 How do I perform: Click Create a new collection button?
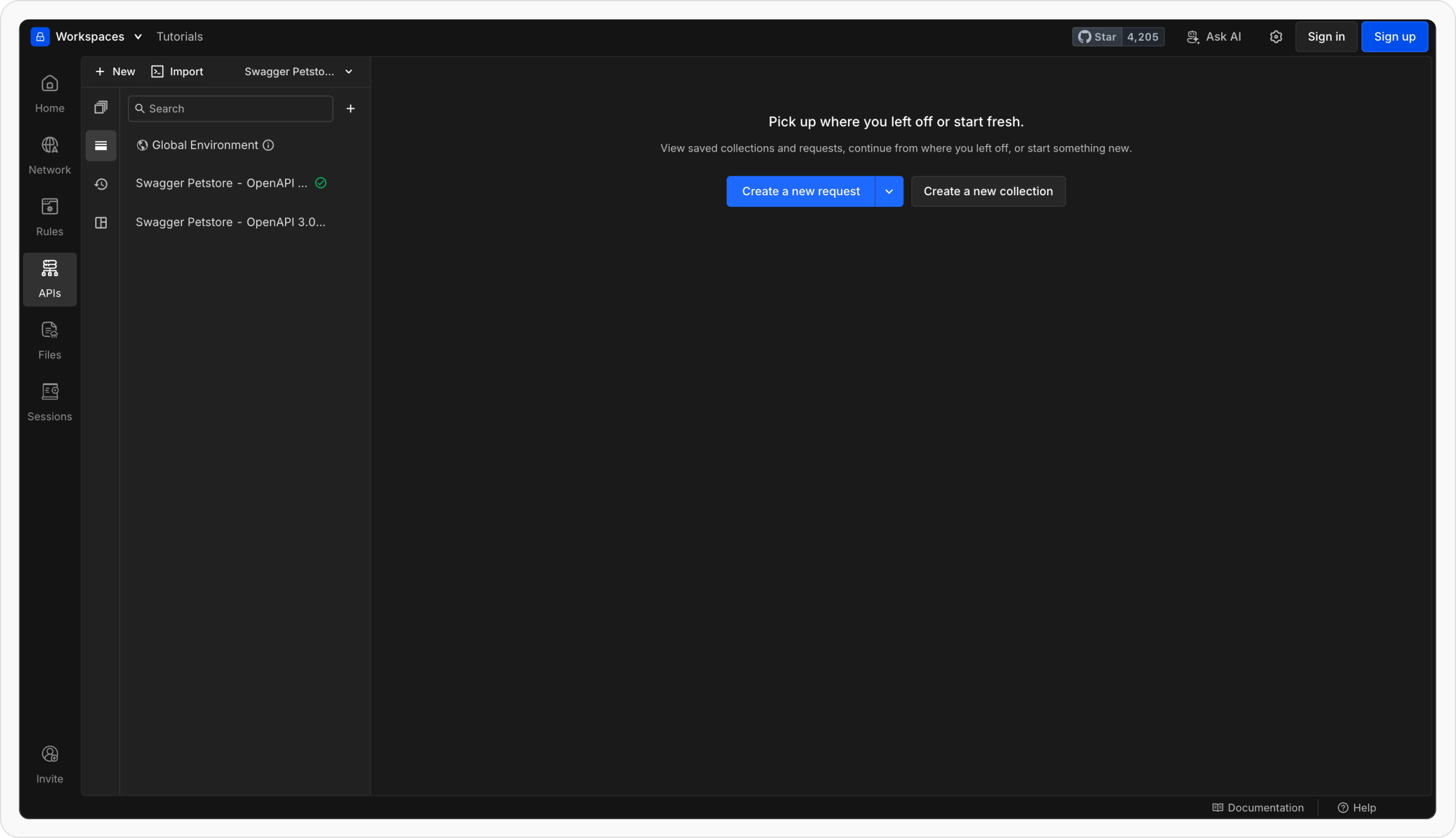[988, 192]
